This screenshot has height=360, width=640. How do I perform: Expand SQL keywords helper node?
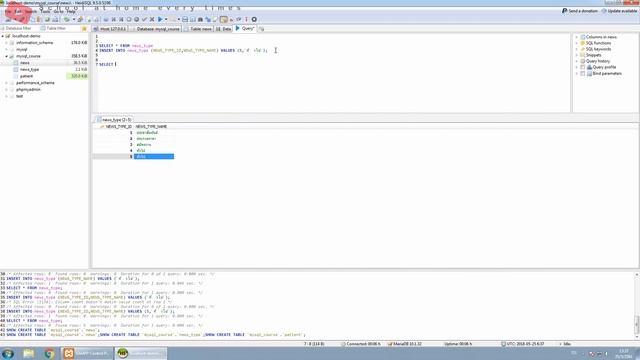click(577, 49)
